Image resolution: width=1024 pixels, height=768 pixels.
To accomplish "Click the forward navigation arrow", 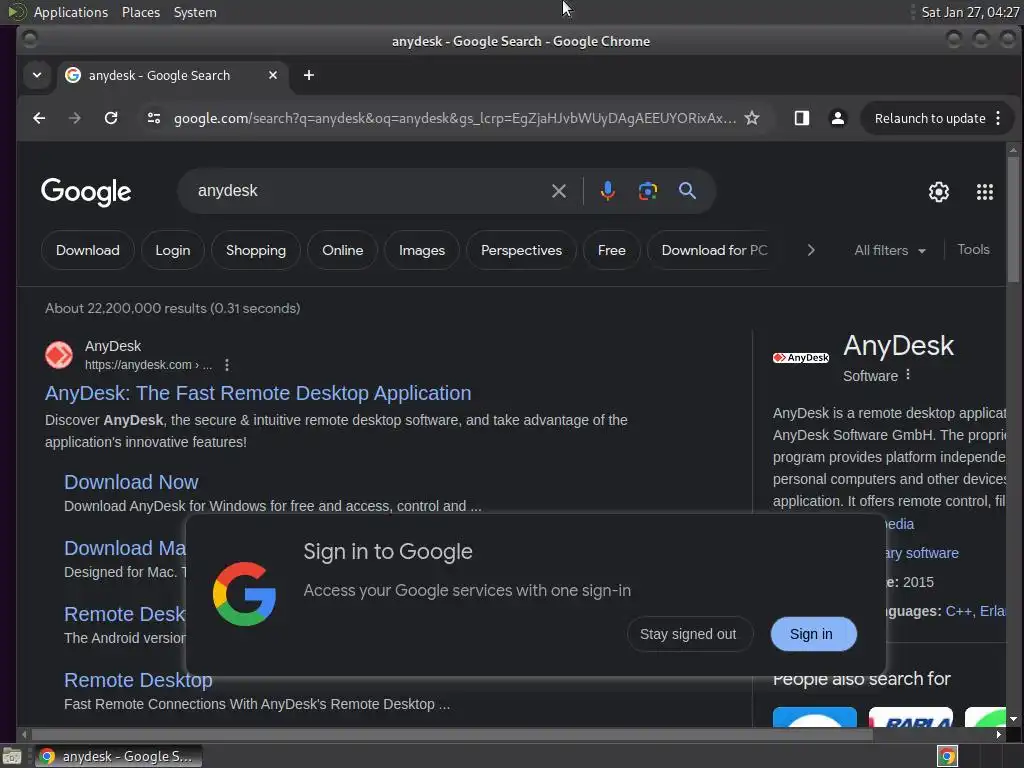I will tap(74, 118).
